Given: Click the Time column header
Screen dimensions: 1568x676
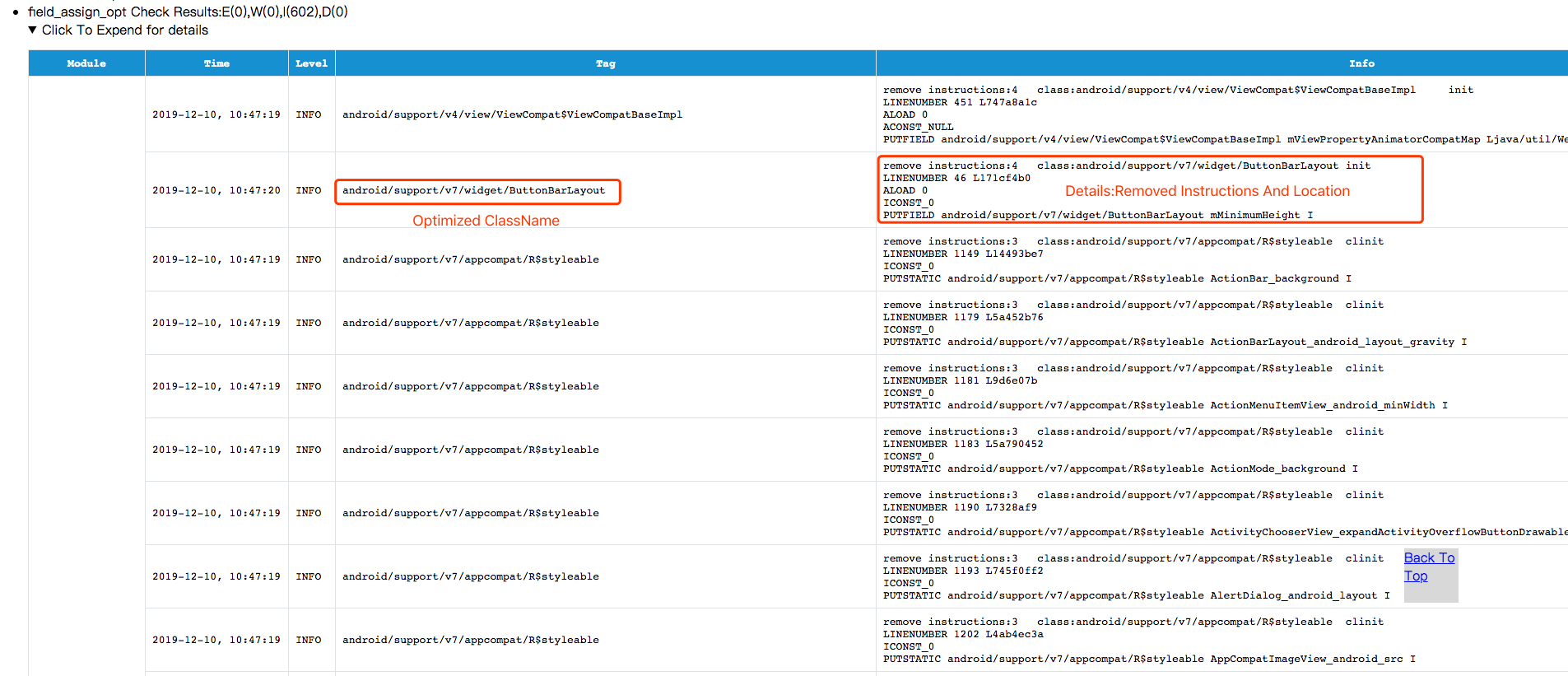Looking at the screenshot, I should tap(216, 63).
